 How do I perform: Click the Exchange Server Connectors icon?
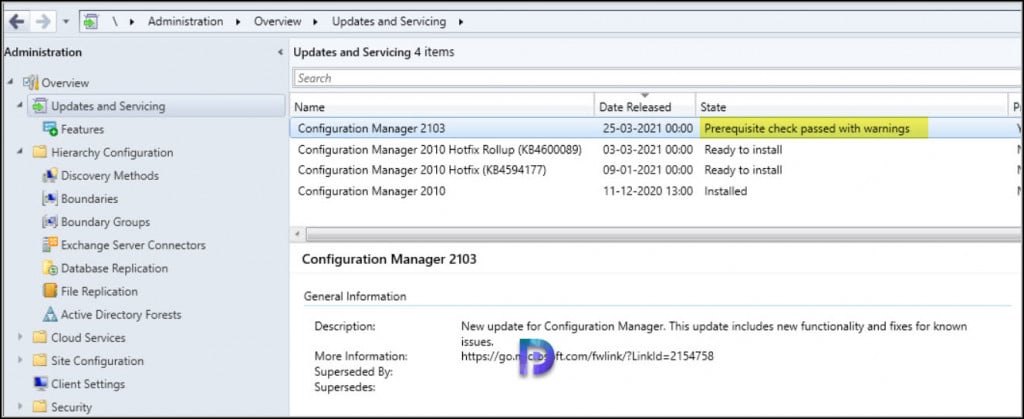point(50,245)
